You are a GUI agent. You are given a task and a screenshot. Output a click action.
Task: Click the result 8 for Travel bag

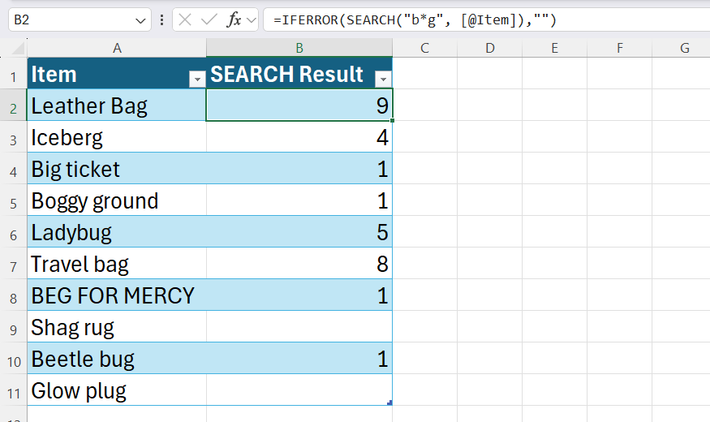tap(299, 264)
